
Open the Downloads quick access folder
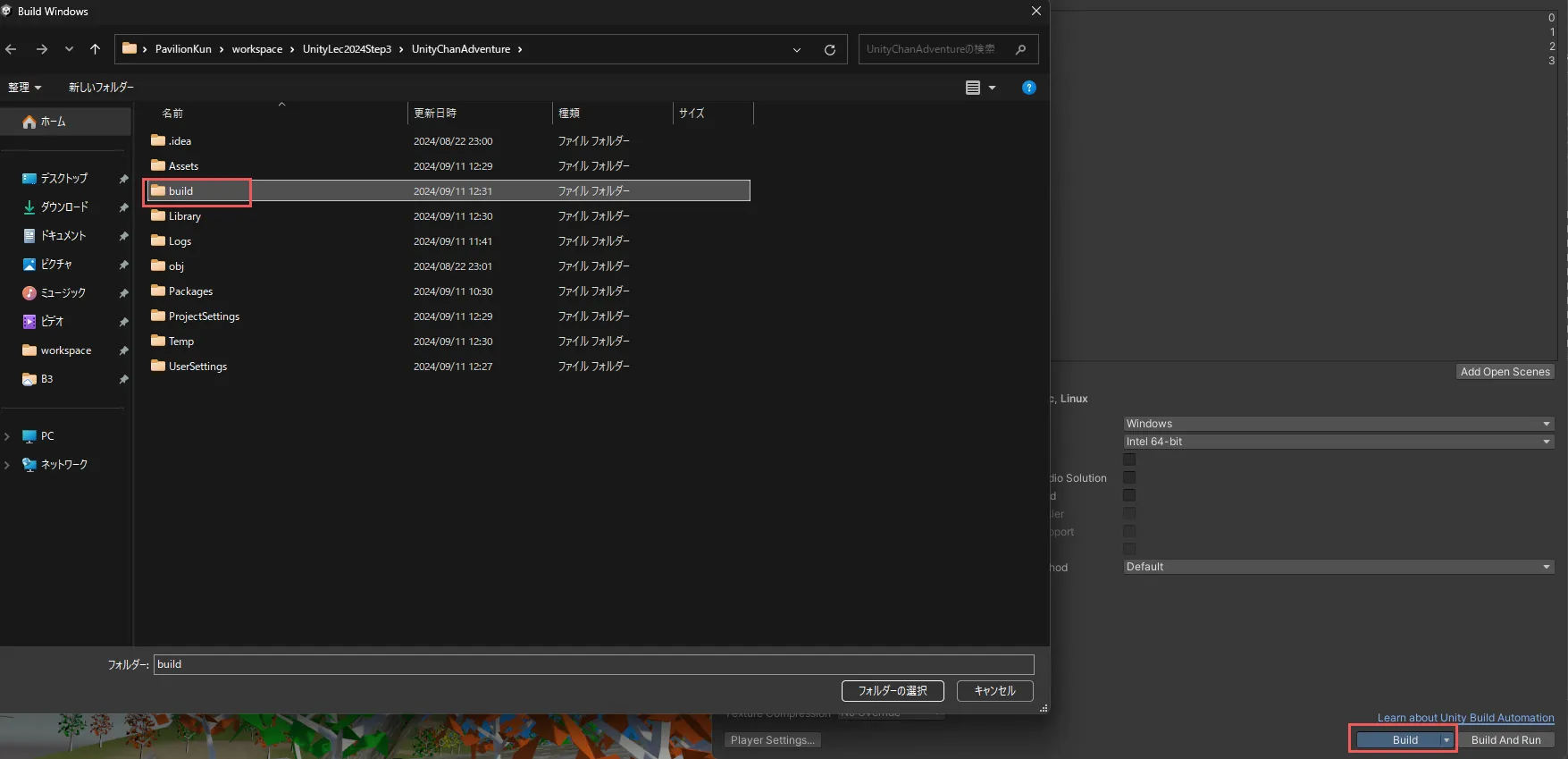[63, 207]
